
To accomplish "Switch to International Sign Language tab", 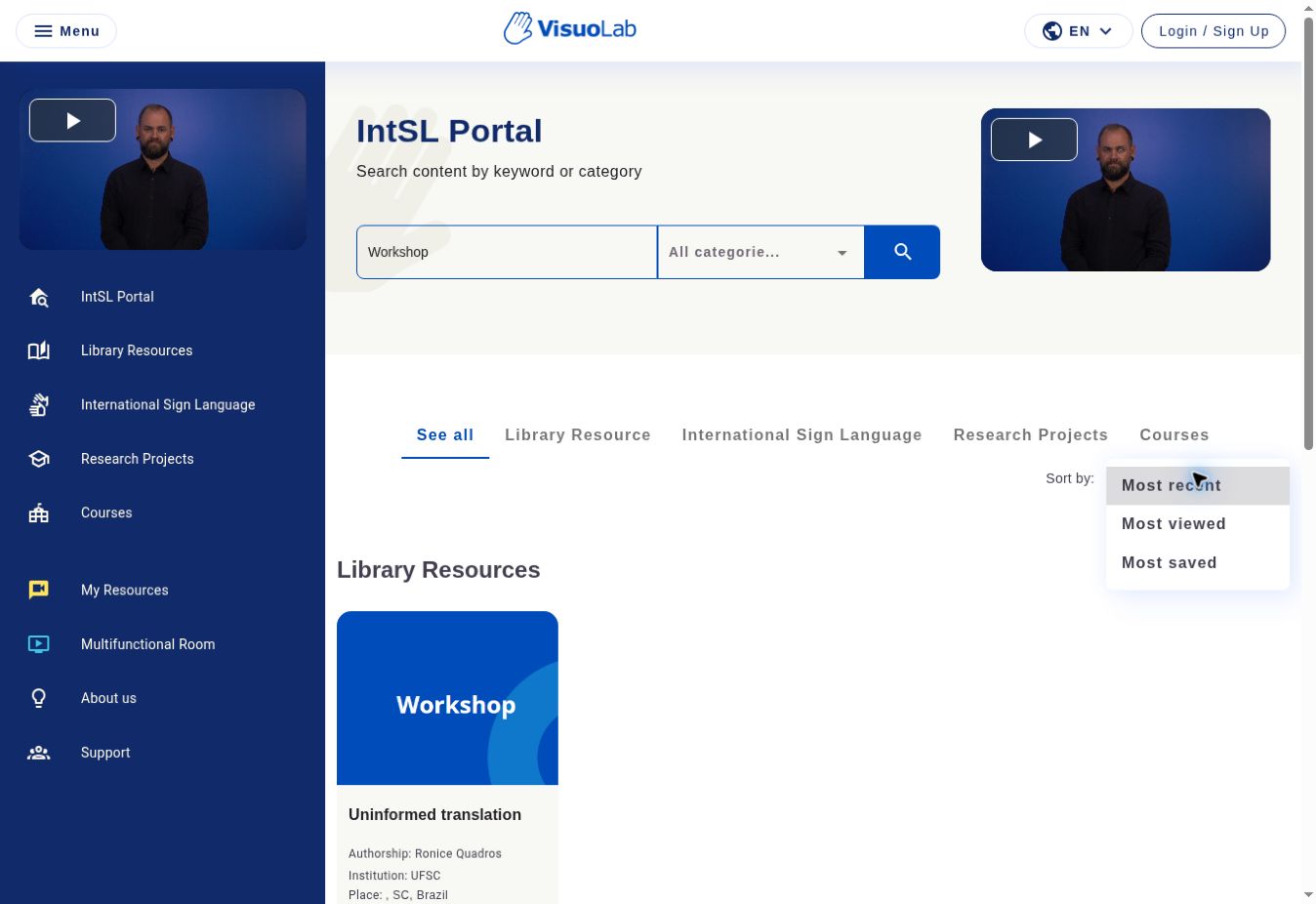I will point(802,435).
